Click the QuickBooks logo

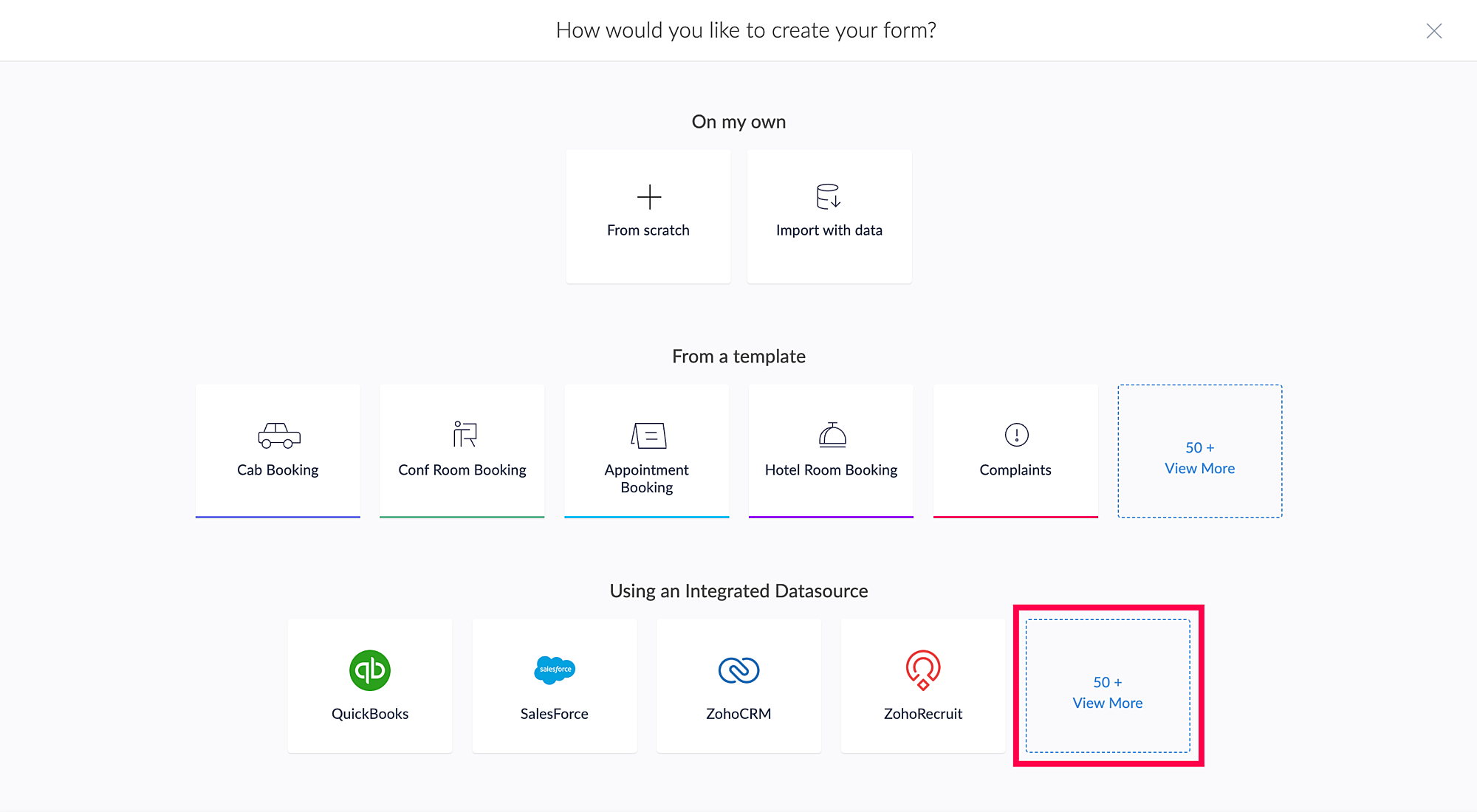click(369, 670)
